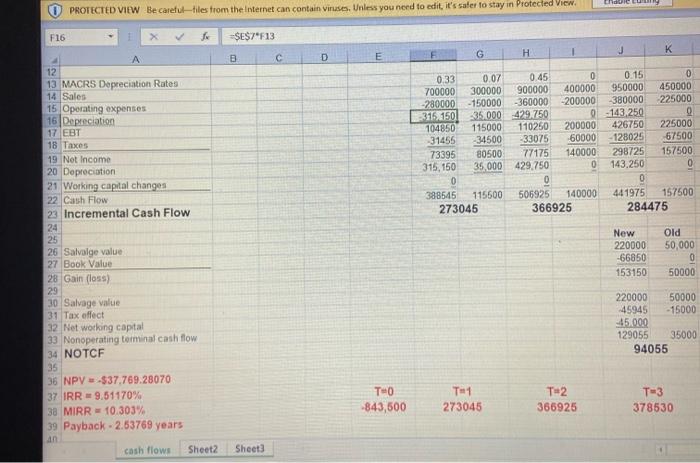Select row 13 header

pos(52,84)
